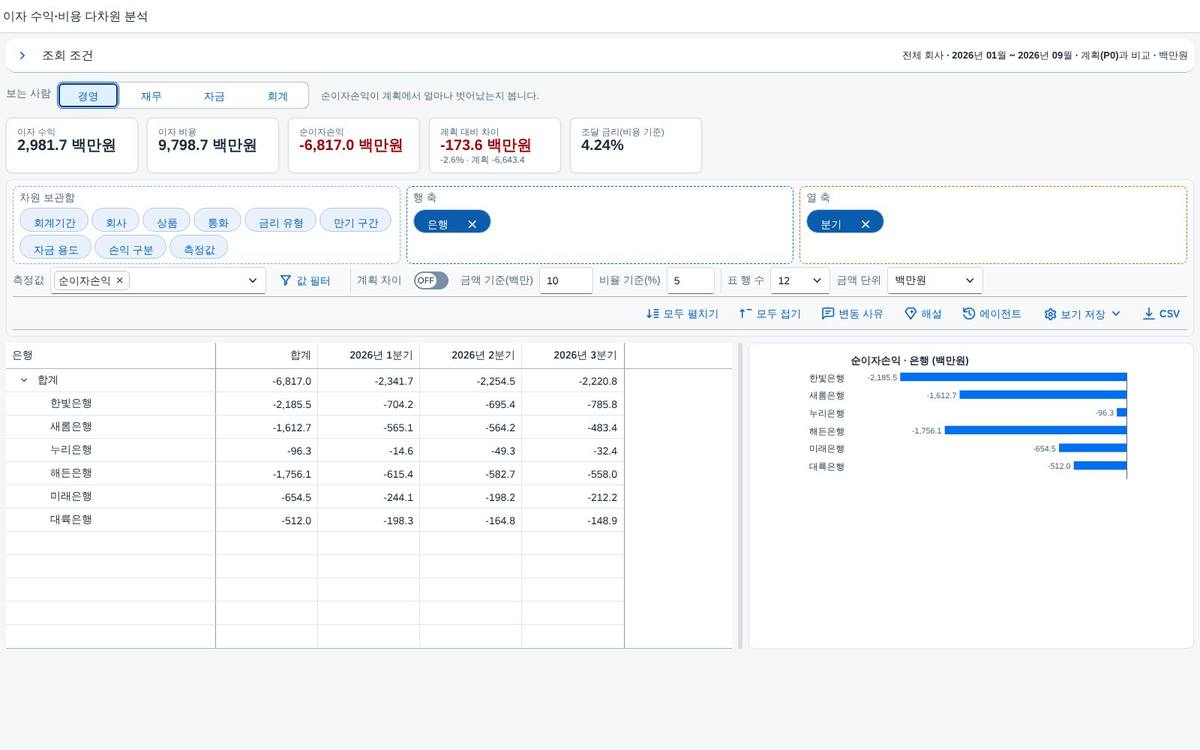The image size is (1200, 750).
Task: Pick the 측정값 dimension chip
Action: 199,249
